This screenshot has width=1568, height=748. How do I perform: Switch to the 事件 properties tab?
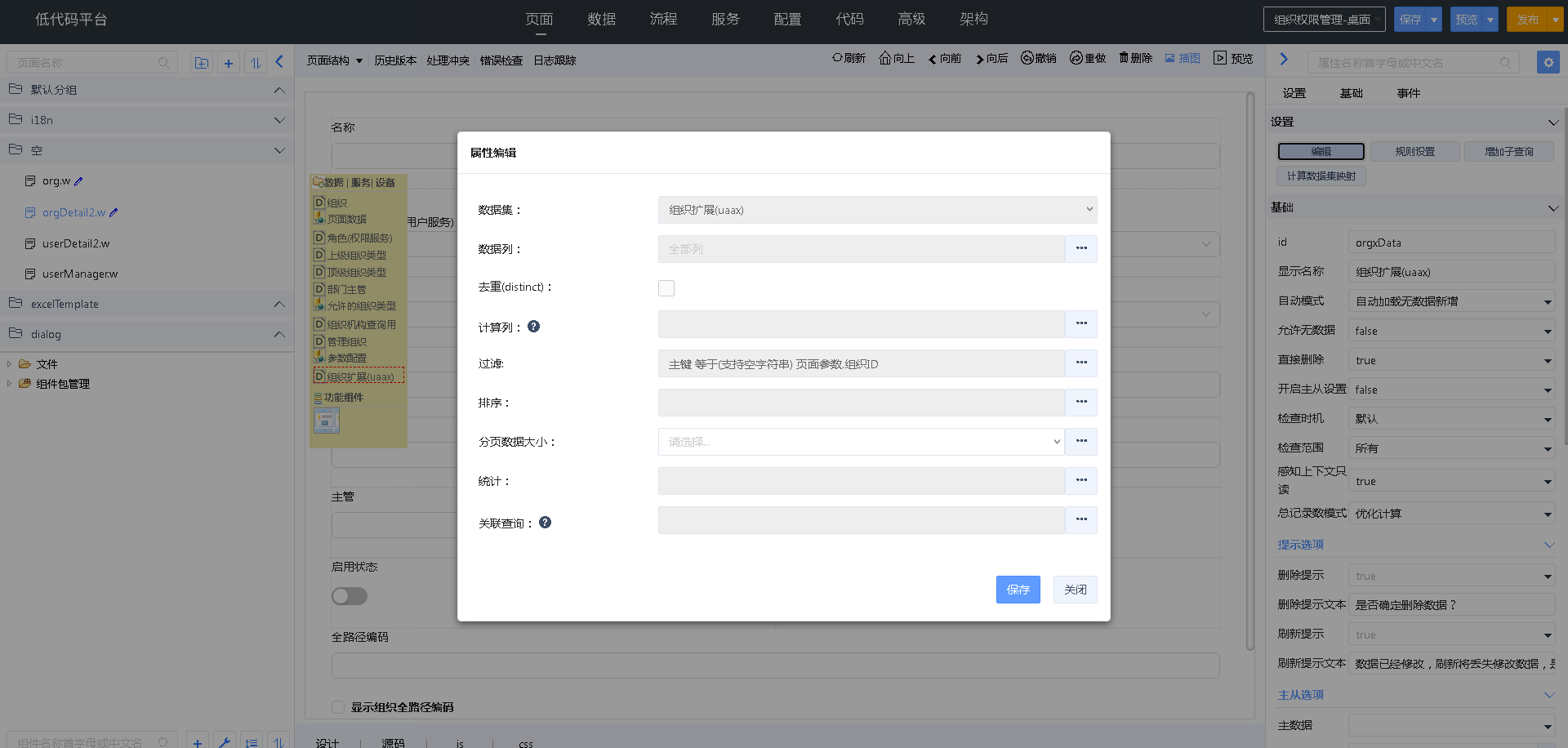pyautogui.click(x=1408, y=92)
